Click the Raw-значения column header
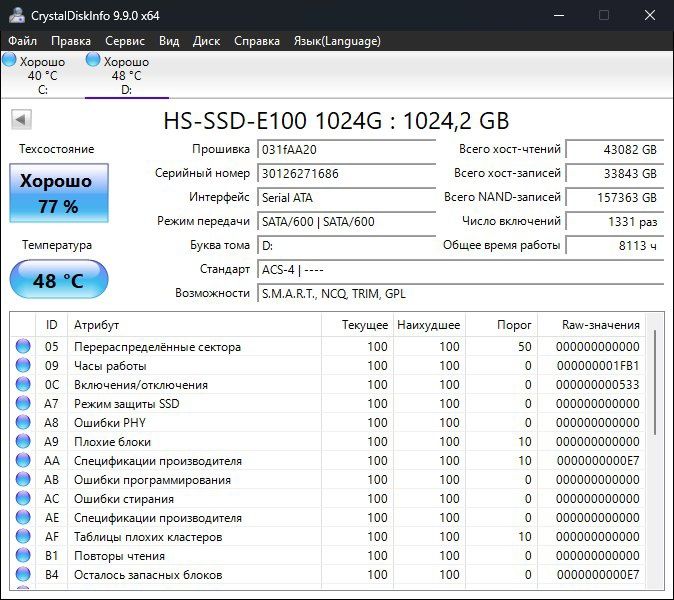Image resolution: width=674 pixels, height=600 pixels. [x=591, y=325]
